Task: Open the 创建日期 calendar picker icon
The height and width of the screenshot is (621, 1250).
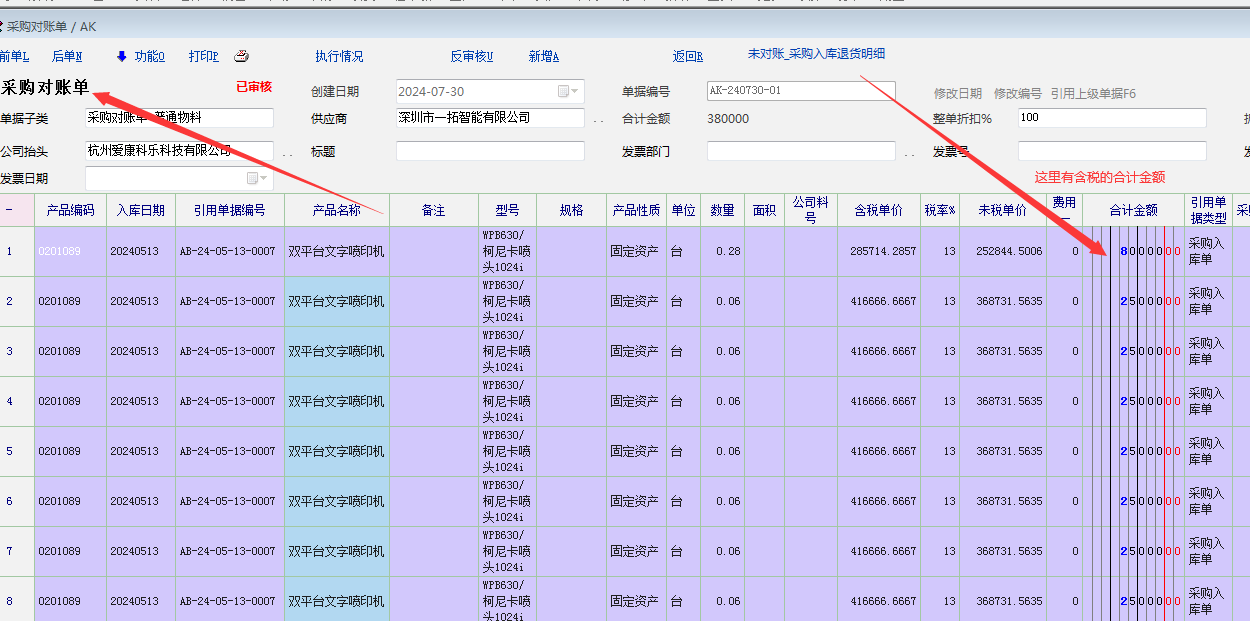Action: pyautogui.click(x=563, y=92)
